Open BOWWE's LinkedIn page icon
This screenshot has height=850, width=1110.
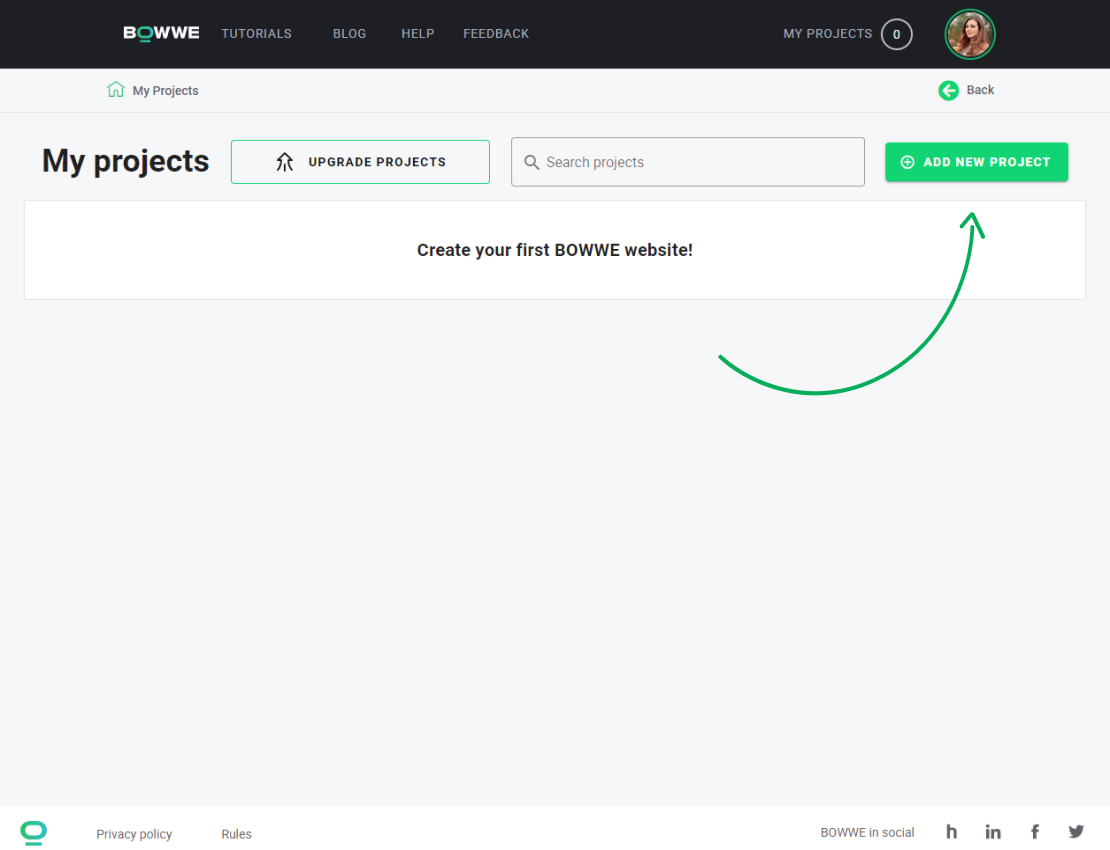993,832
